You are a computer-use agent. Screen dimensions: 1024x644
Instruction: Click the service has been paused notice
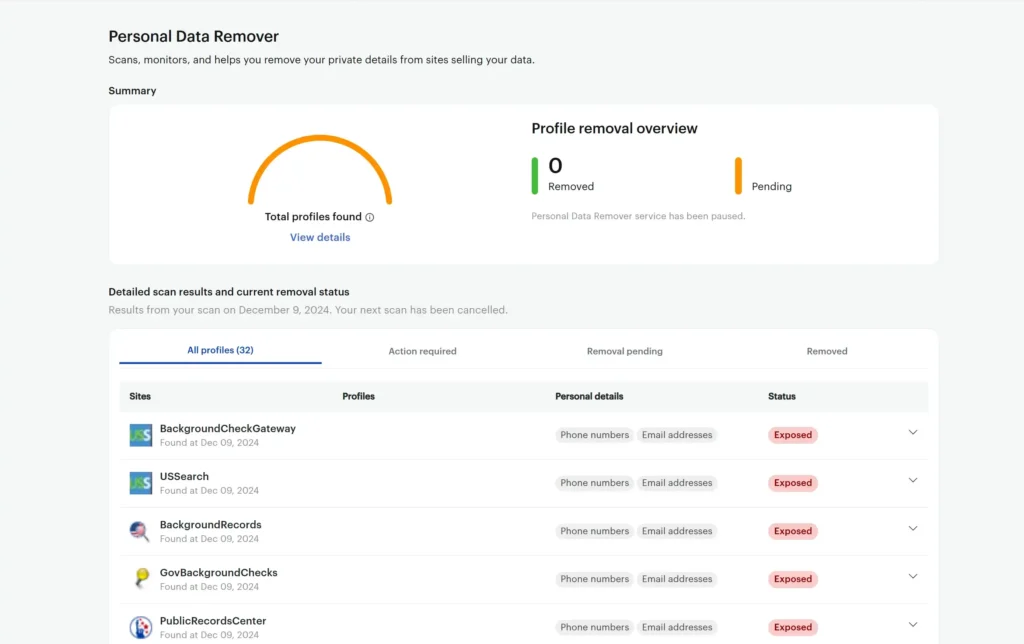638,216
